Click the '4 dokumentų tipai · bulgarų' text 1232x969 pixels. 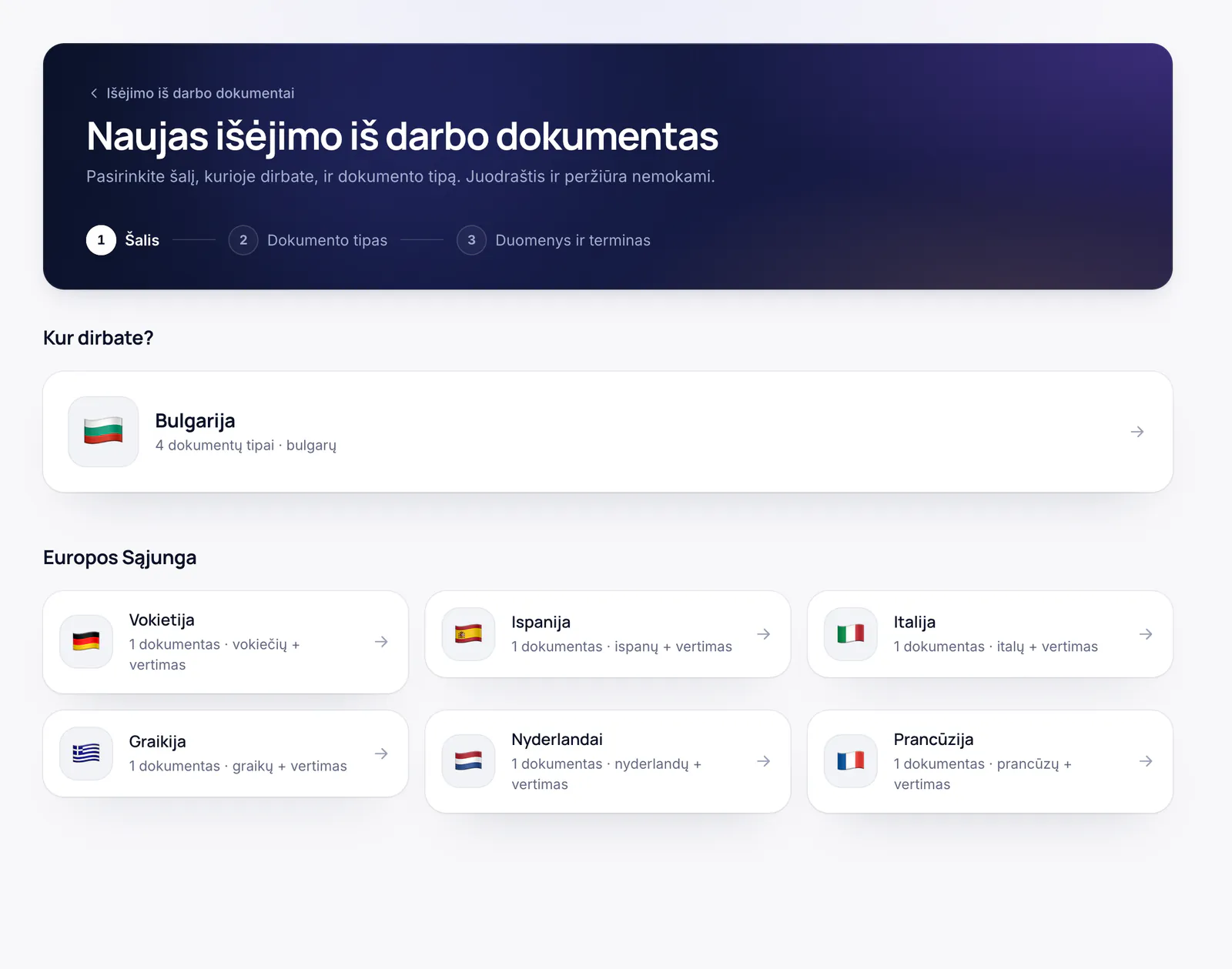point(246,446)
